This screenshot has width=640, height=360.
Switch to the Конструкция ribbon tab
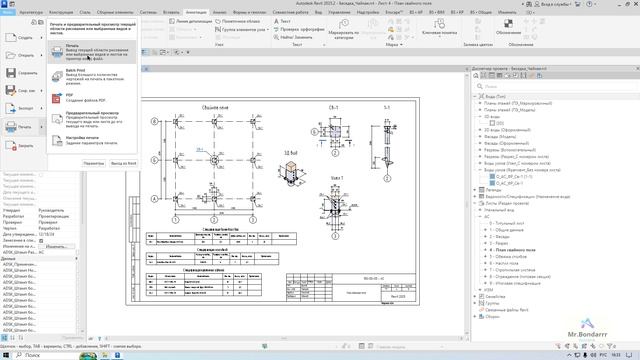point(61,12)
